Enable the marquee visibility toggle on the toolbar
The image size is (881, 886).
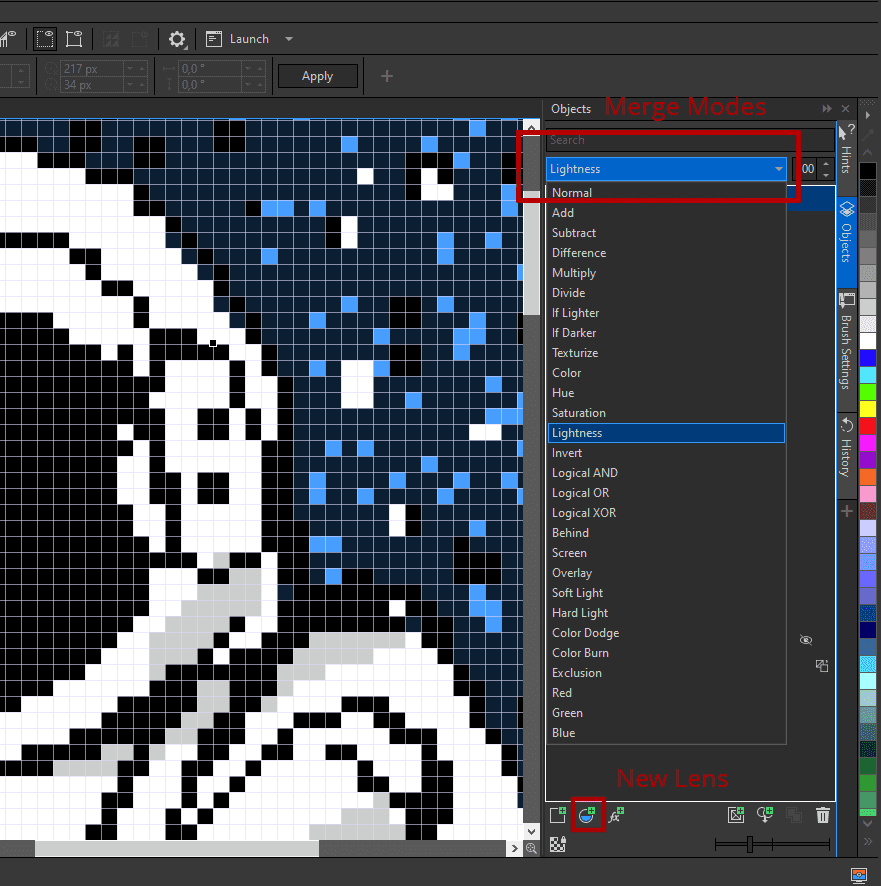[44, 38]
